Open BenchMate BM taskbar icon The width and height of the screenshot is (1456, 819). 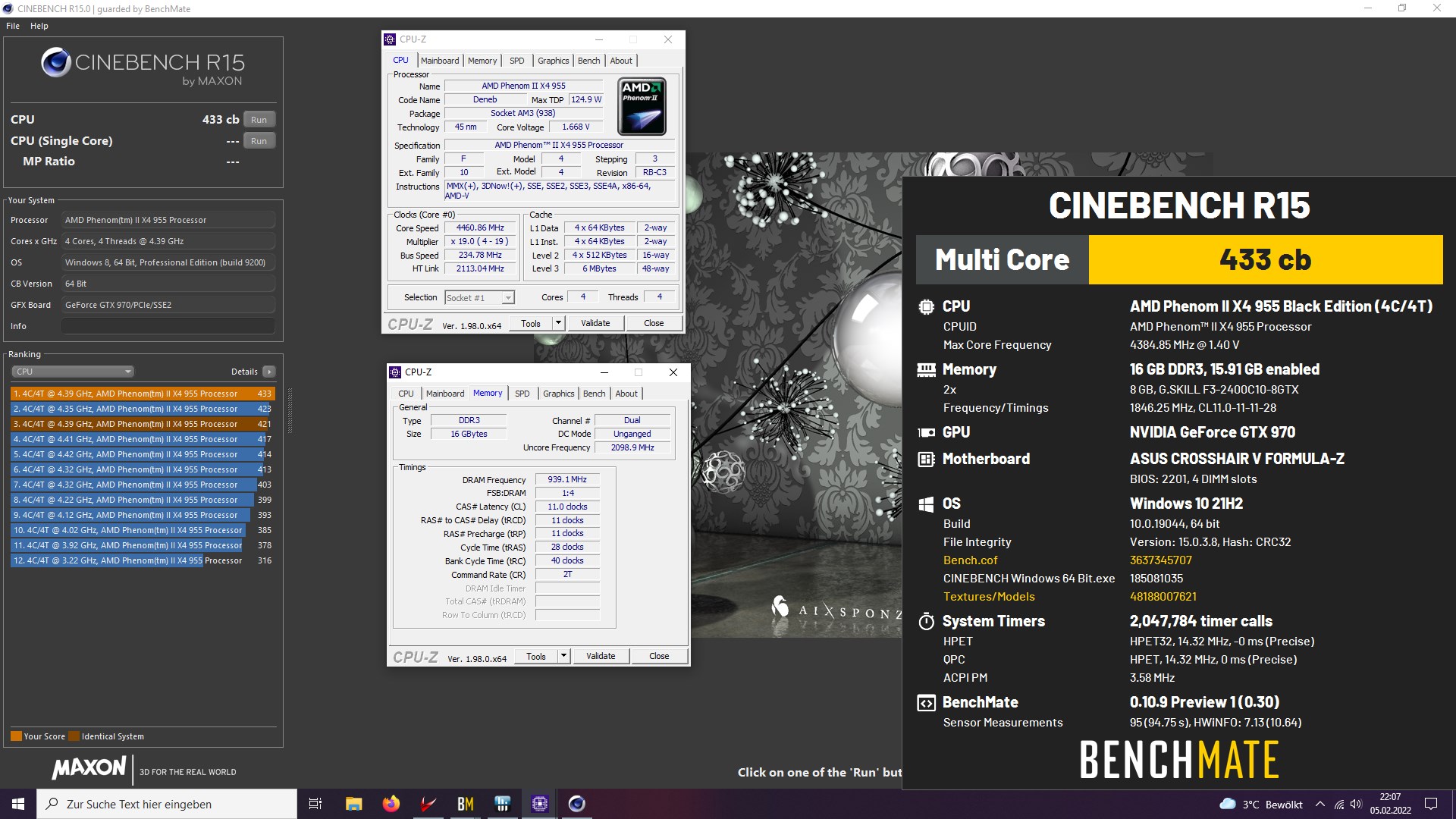[465, 804]
